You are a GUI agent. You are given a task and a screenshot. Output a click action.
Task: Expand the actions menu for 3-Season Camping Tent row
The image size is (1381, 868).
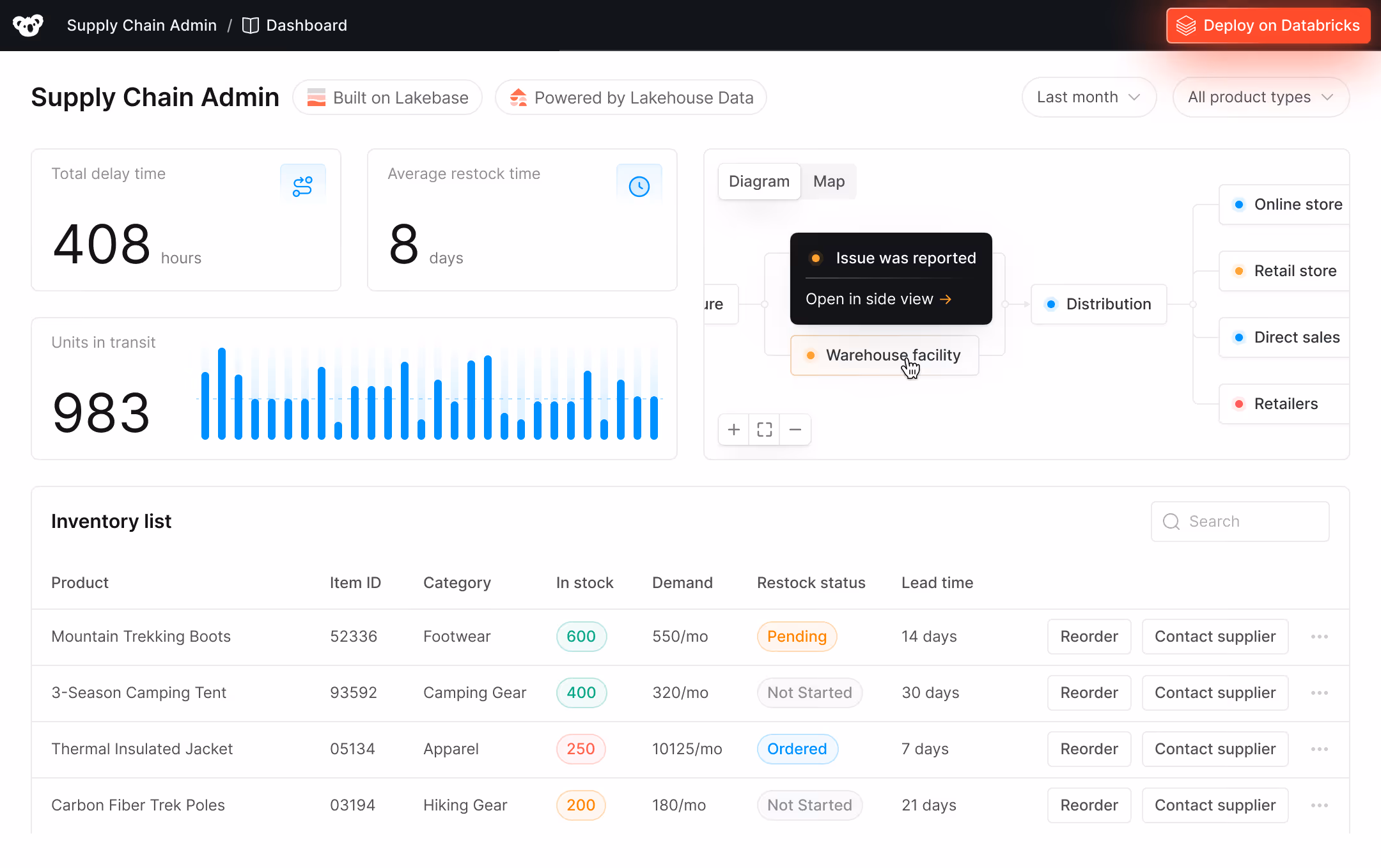pyautogui.click(x=1320, y=693)
